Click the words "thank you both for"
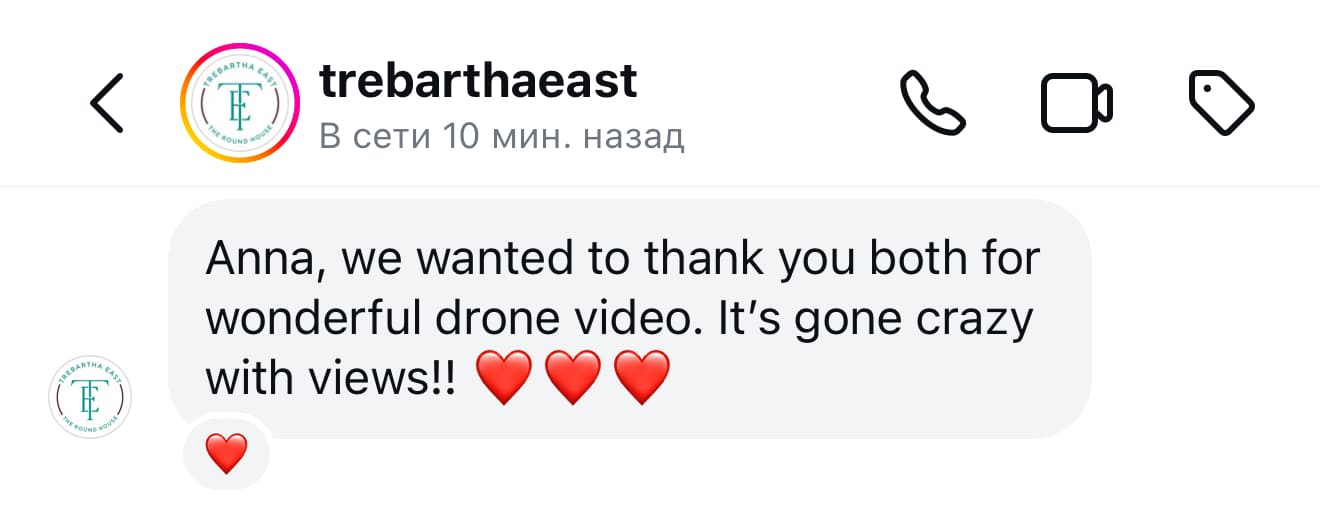Screen dimensions: 1320x520 pyautogui.click(x=842, y=259)
